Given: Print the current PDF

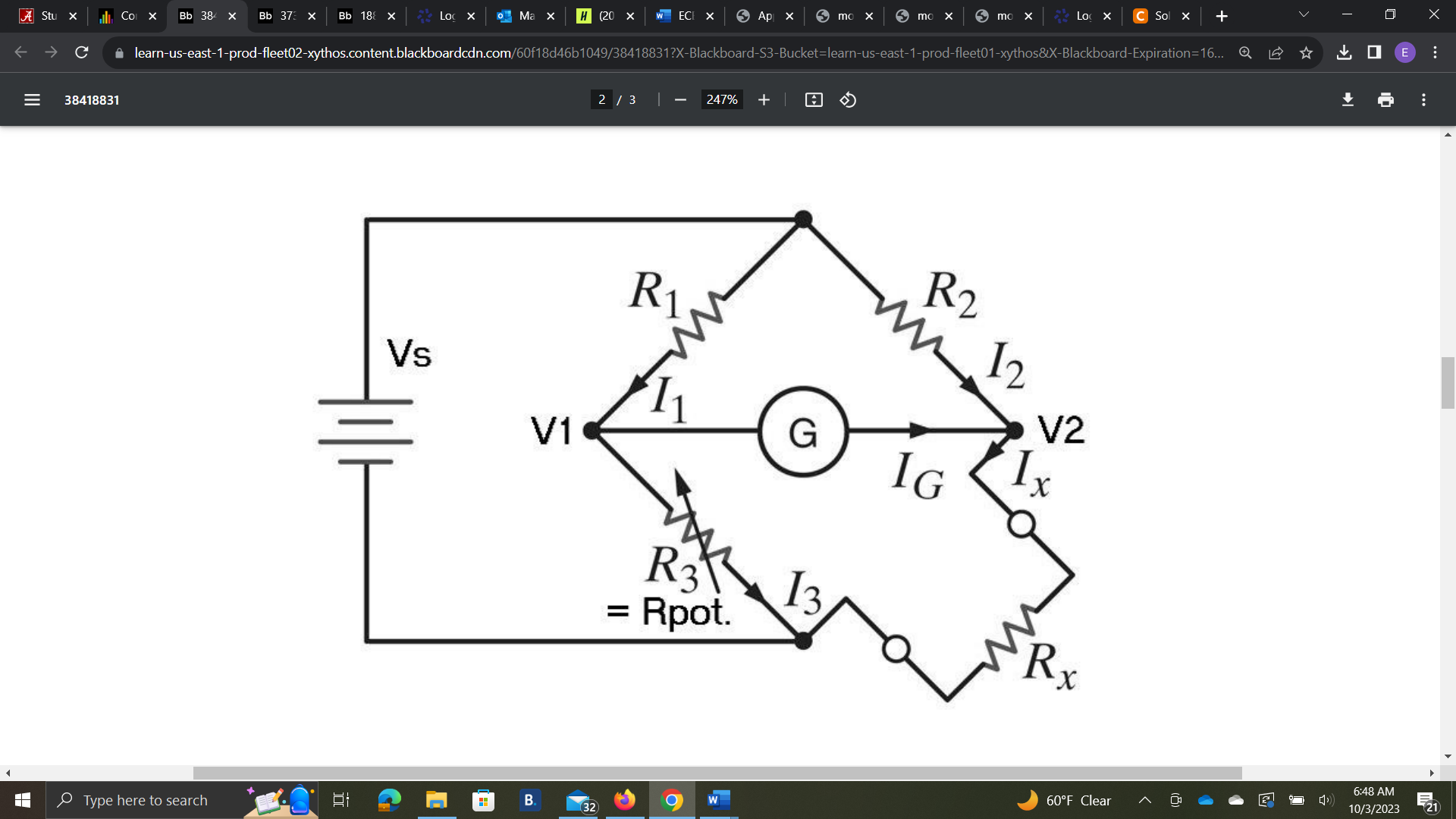Looking at the screenshot, I should (x=1386, y=99).
